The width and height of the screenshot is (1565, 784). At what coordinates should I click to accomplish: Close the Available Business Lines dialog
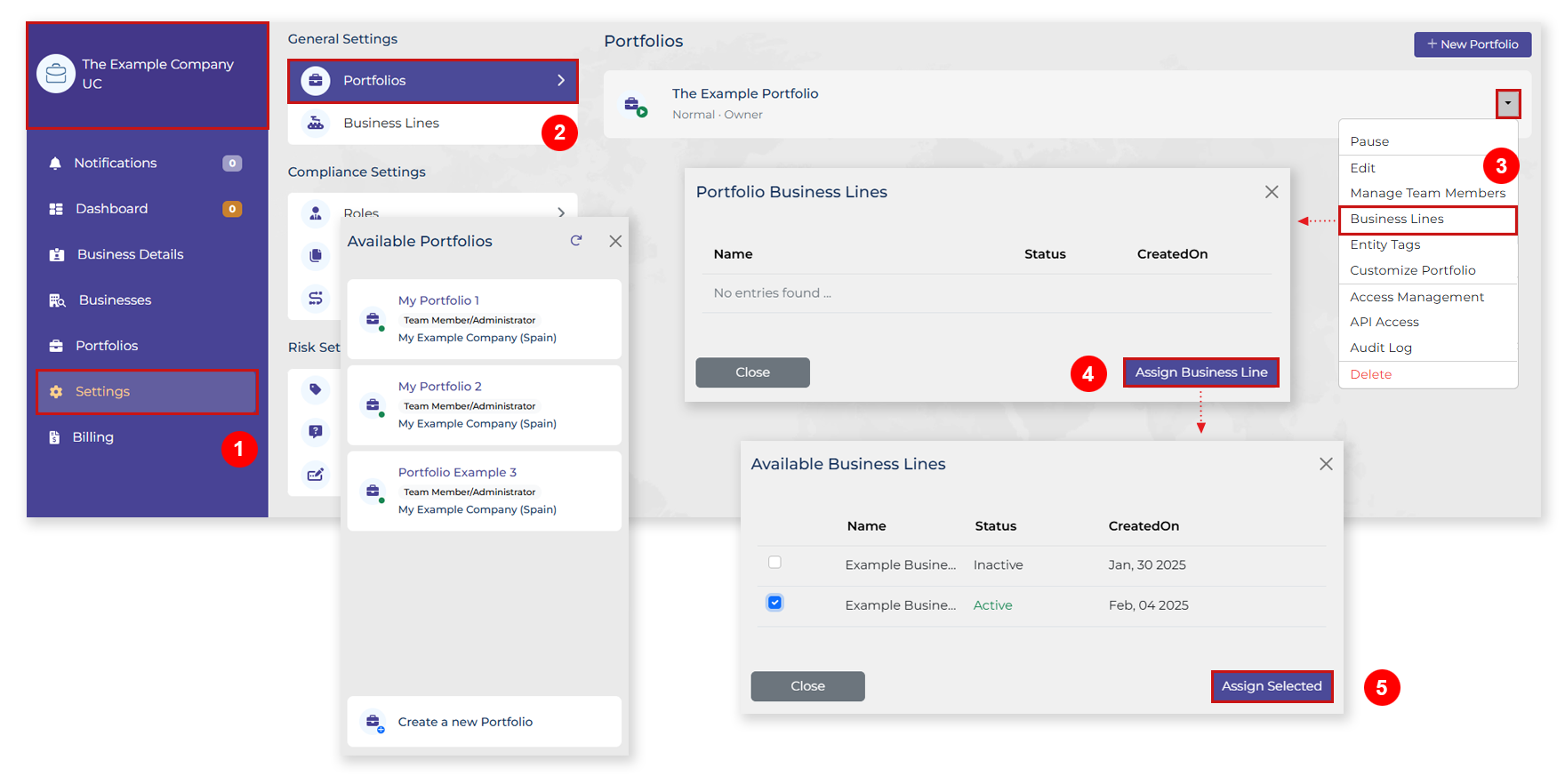1326,464
